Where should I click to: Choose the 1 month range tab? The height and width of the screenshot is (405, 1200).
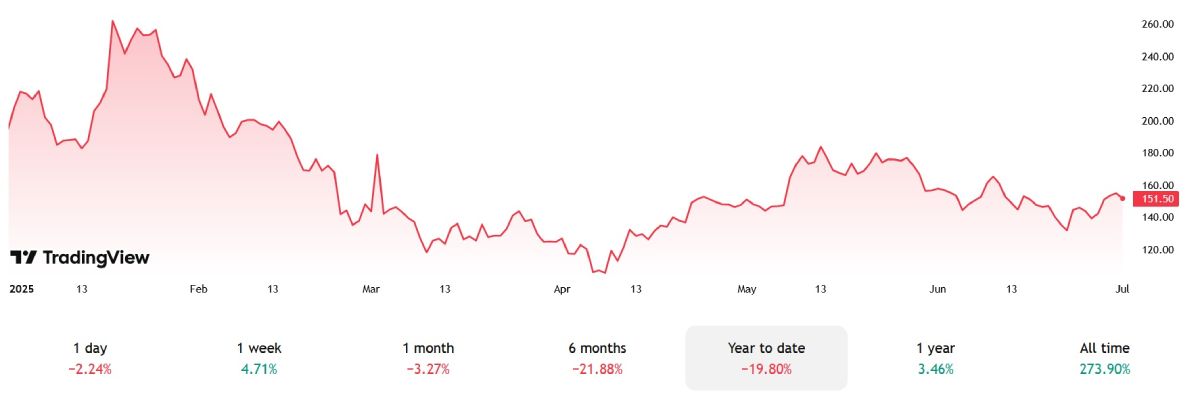tap(428, 358)
